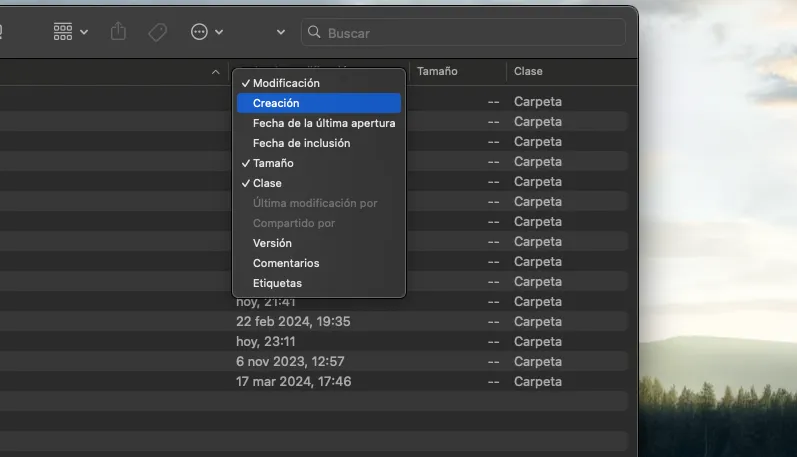The image size is (797, 457).
Task: Click into the Buscar search field
Action: click(x=470, y=33)
